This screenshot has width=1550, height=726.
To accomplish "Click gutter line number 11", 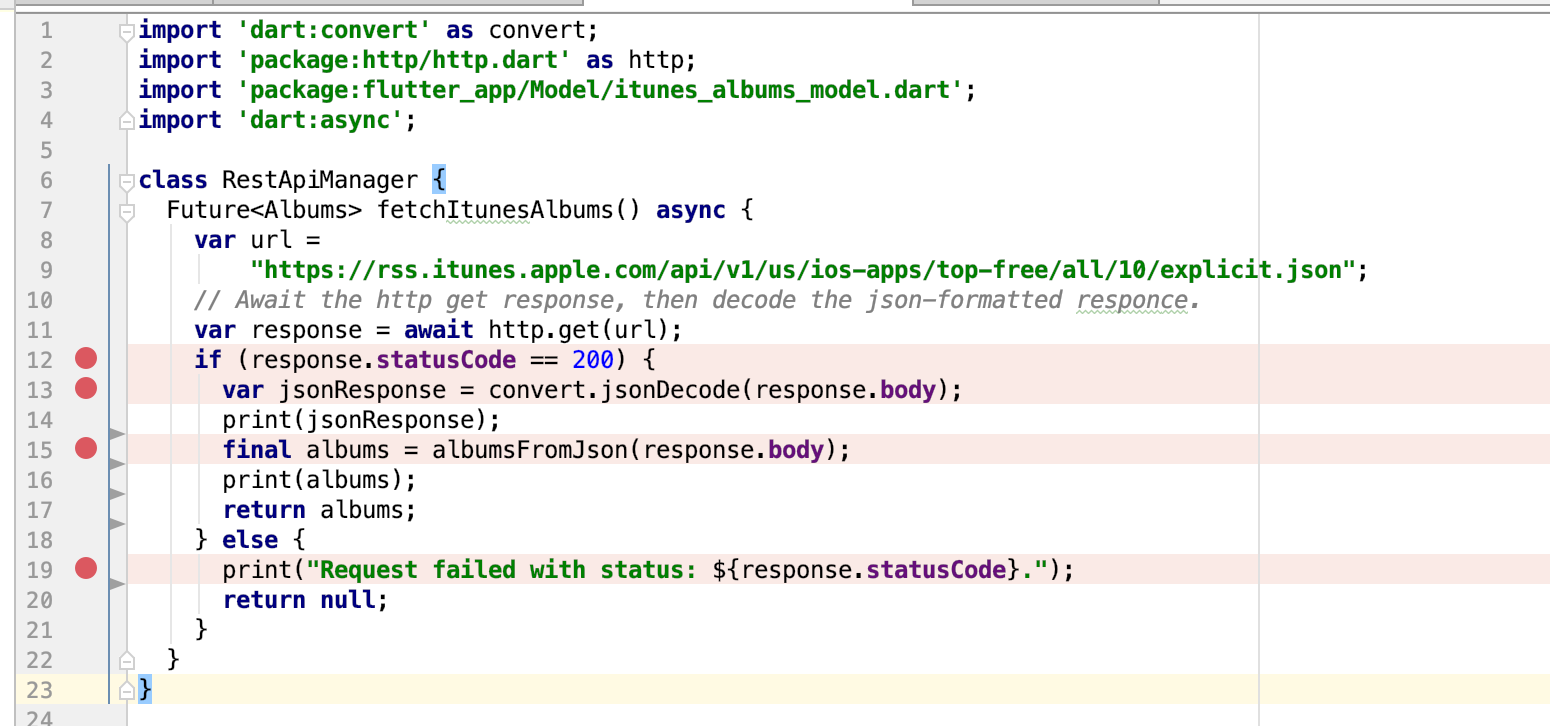I will (39, 330).
